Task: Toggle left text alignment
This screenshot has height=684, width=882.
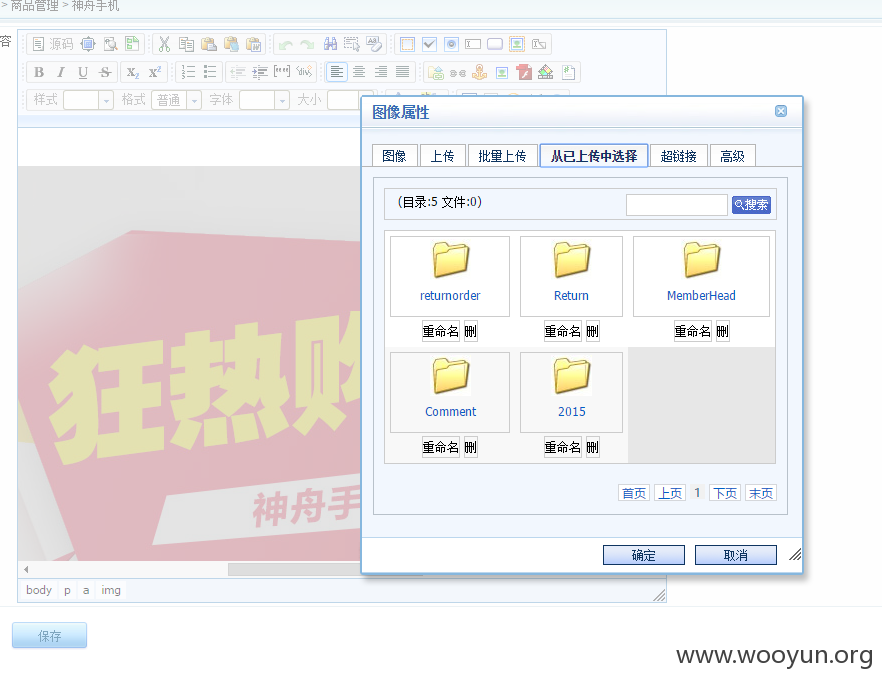Action: [x=336, y=72]
